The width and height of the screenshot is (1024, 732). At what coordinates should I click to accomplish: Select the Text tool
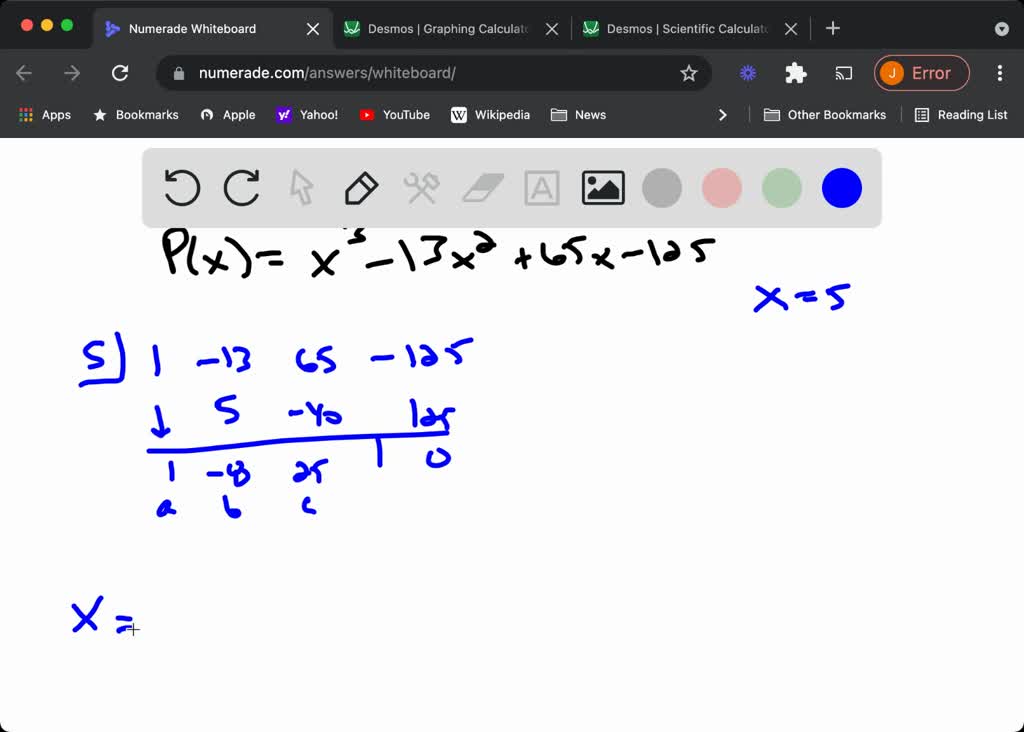541,187
